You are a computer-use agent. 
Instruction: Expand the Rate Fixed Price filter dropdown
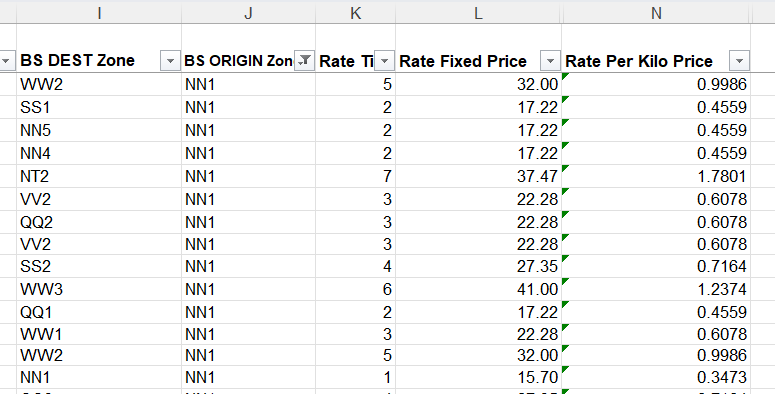pos(551,61)
